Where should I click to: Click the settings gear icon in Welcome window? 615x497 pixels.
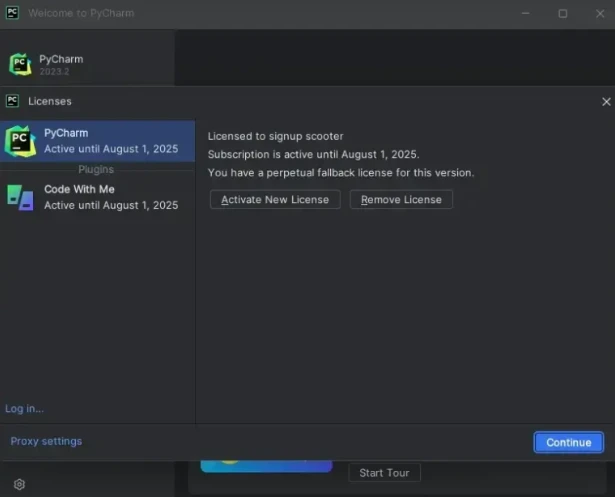coord(19,484)
